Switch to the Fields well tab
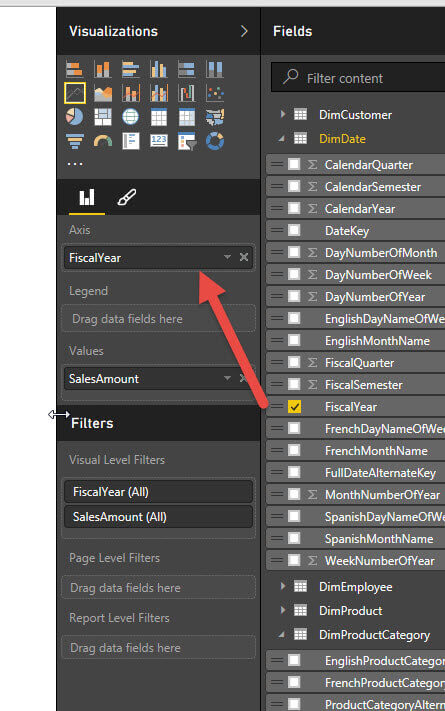Viewport: 445px width, 711px height. pos(87,198)
